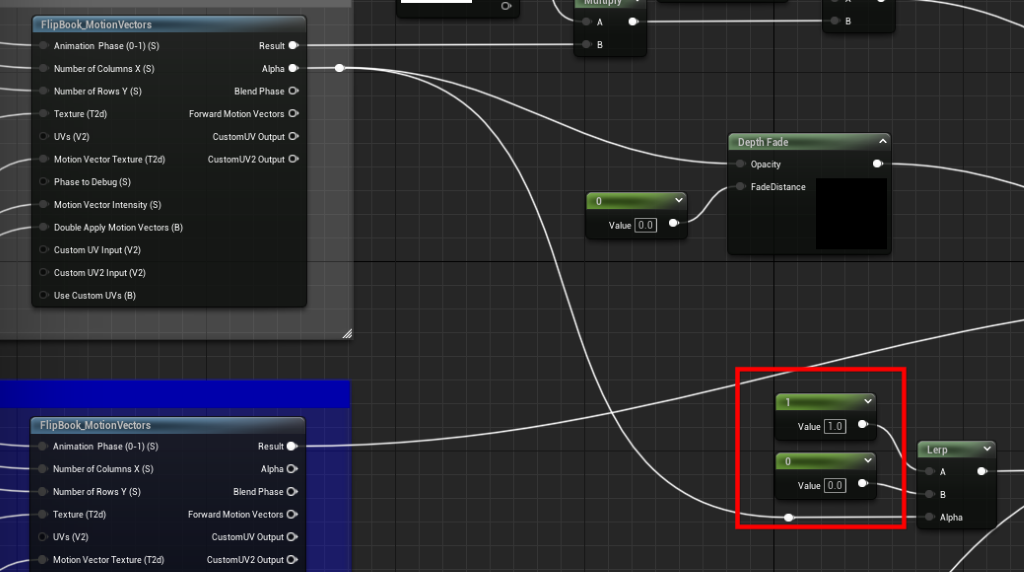
Task: Select UVs (V2) input pin in gray-comment FlipBook node
Action: point(44,136)
